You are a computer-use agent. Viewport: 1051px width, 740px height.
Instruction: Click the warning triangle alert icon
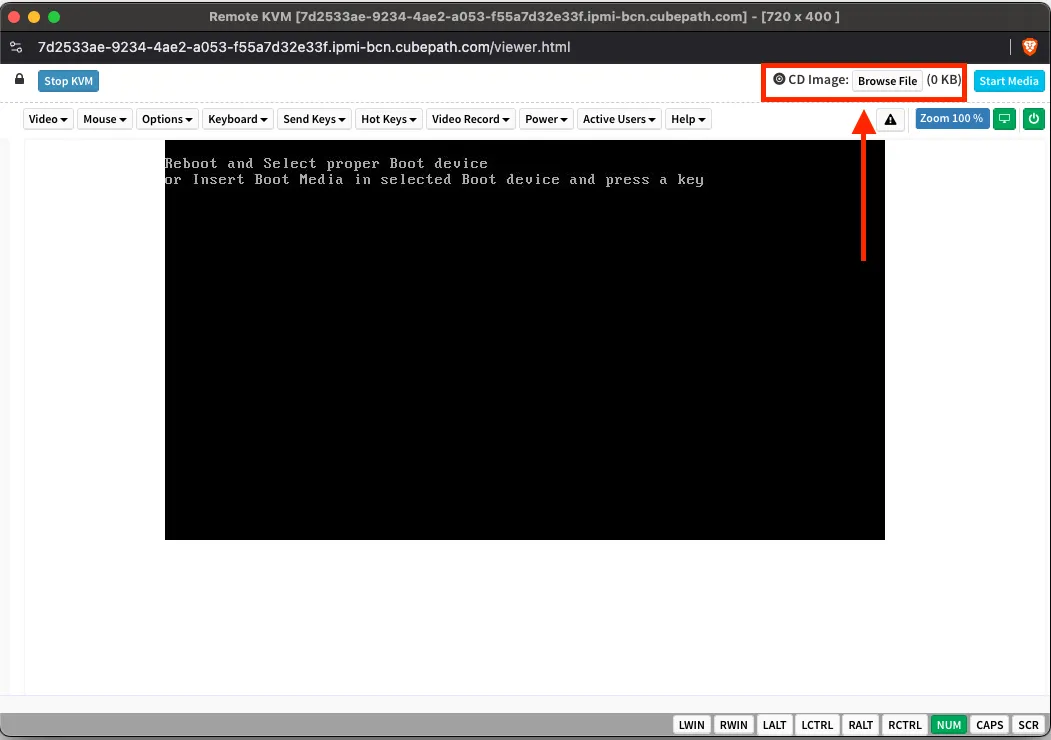891,119
